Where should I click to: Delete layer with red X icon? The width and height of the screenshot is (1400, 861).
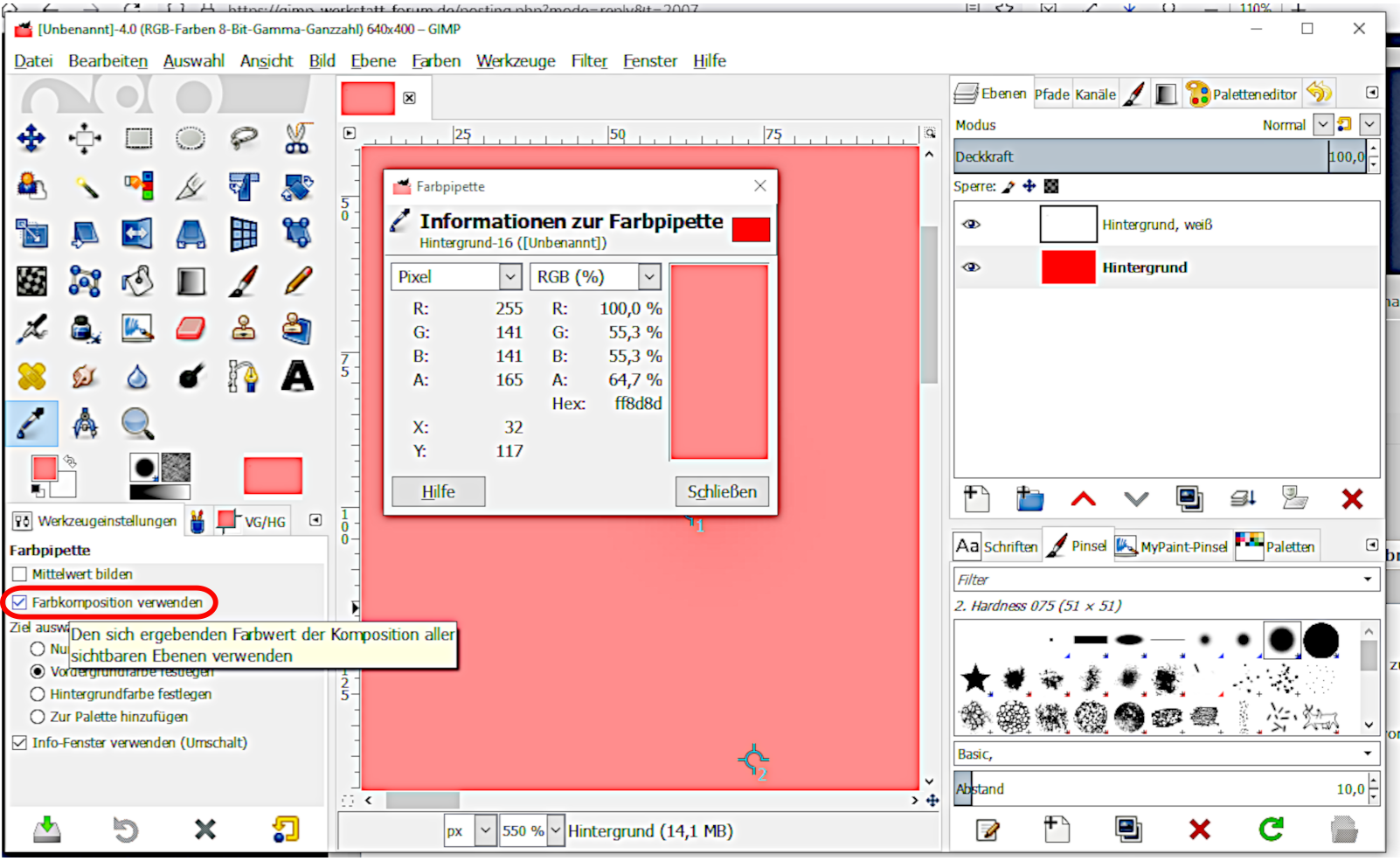[x=1352, y=499]
